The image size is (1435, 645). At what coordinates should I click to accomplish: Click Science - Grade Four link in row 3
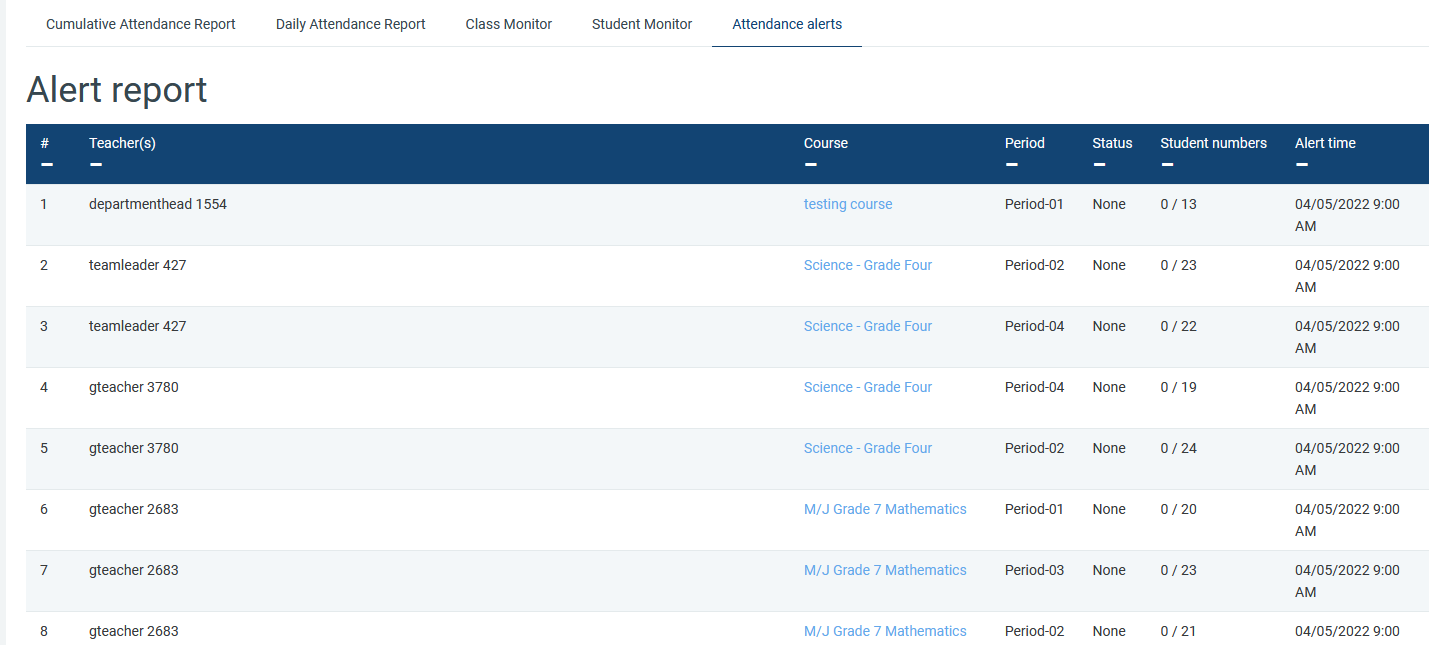pos(868,326)
